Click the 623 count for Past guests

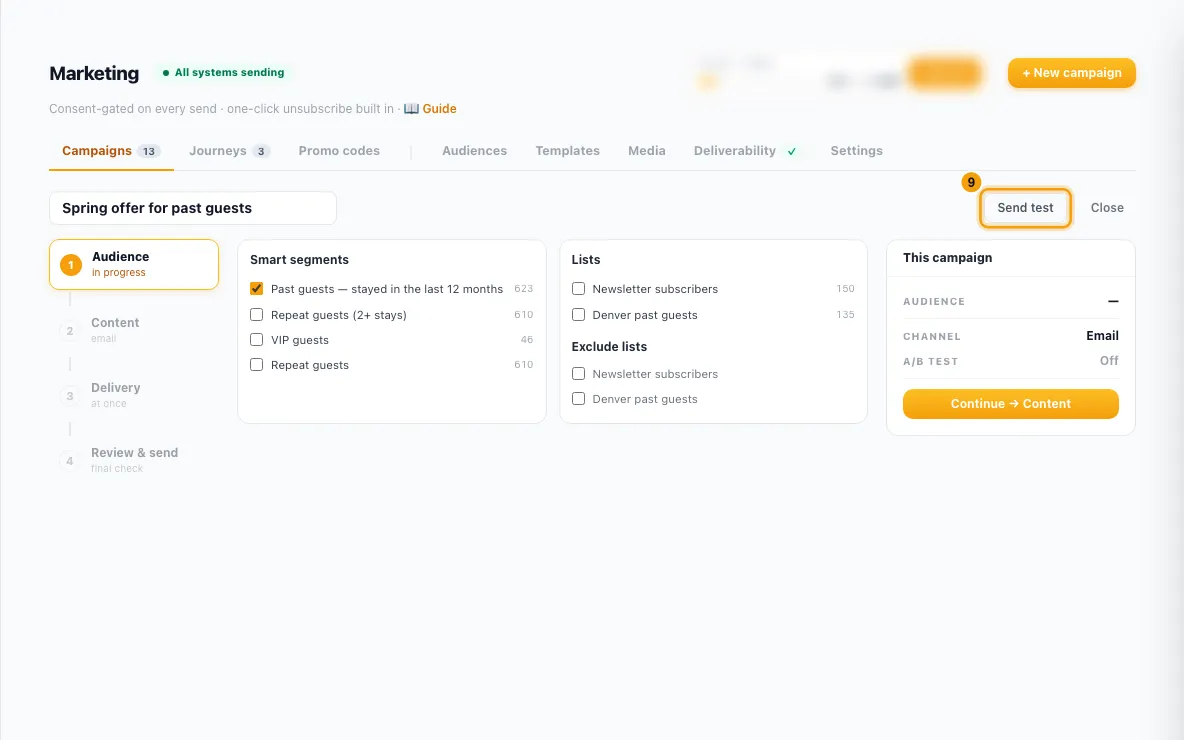[523, 288]
